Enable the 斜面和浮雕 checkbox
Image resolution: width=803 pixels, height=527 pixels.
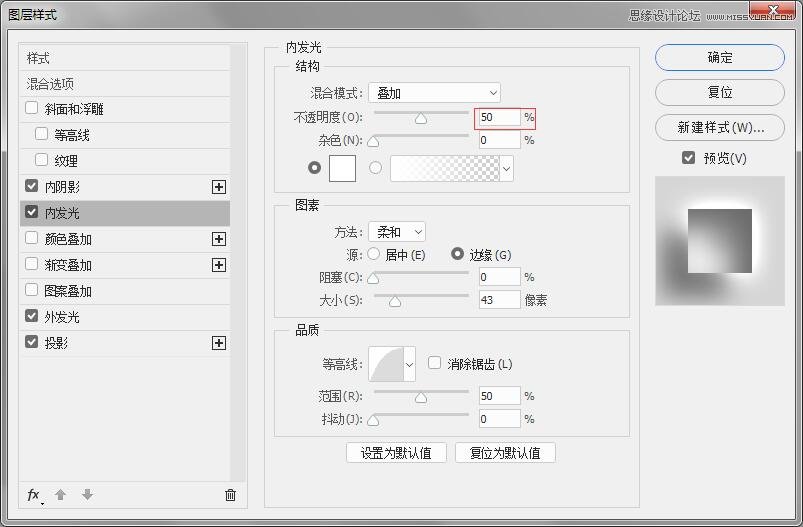point(32,108)
